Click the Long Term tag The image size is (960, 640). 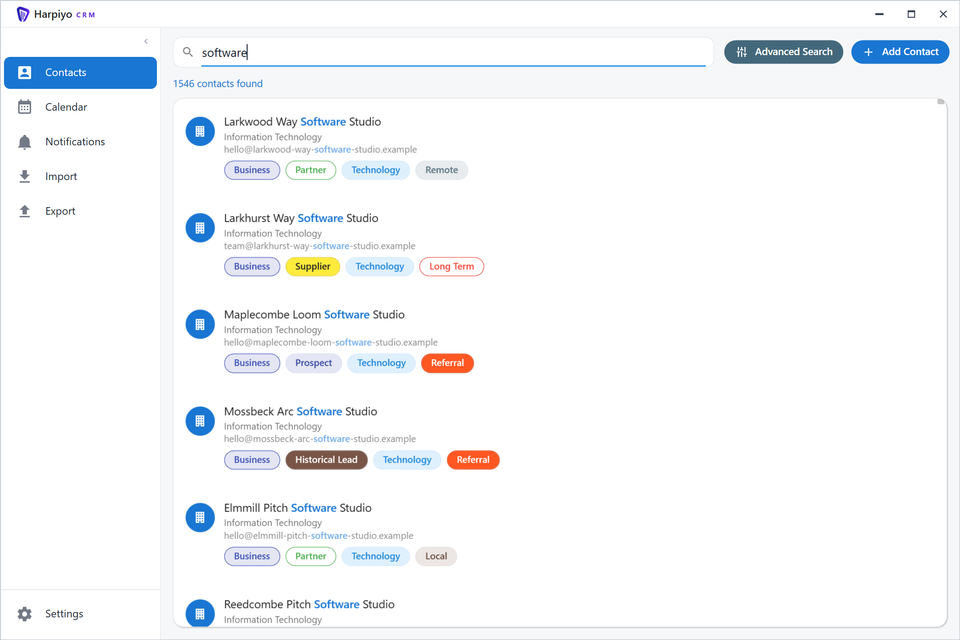tap(451, 266)
